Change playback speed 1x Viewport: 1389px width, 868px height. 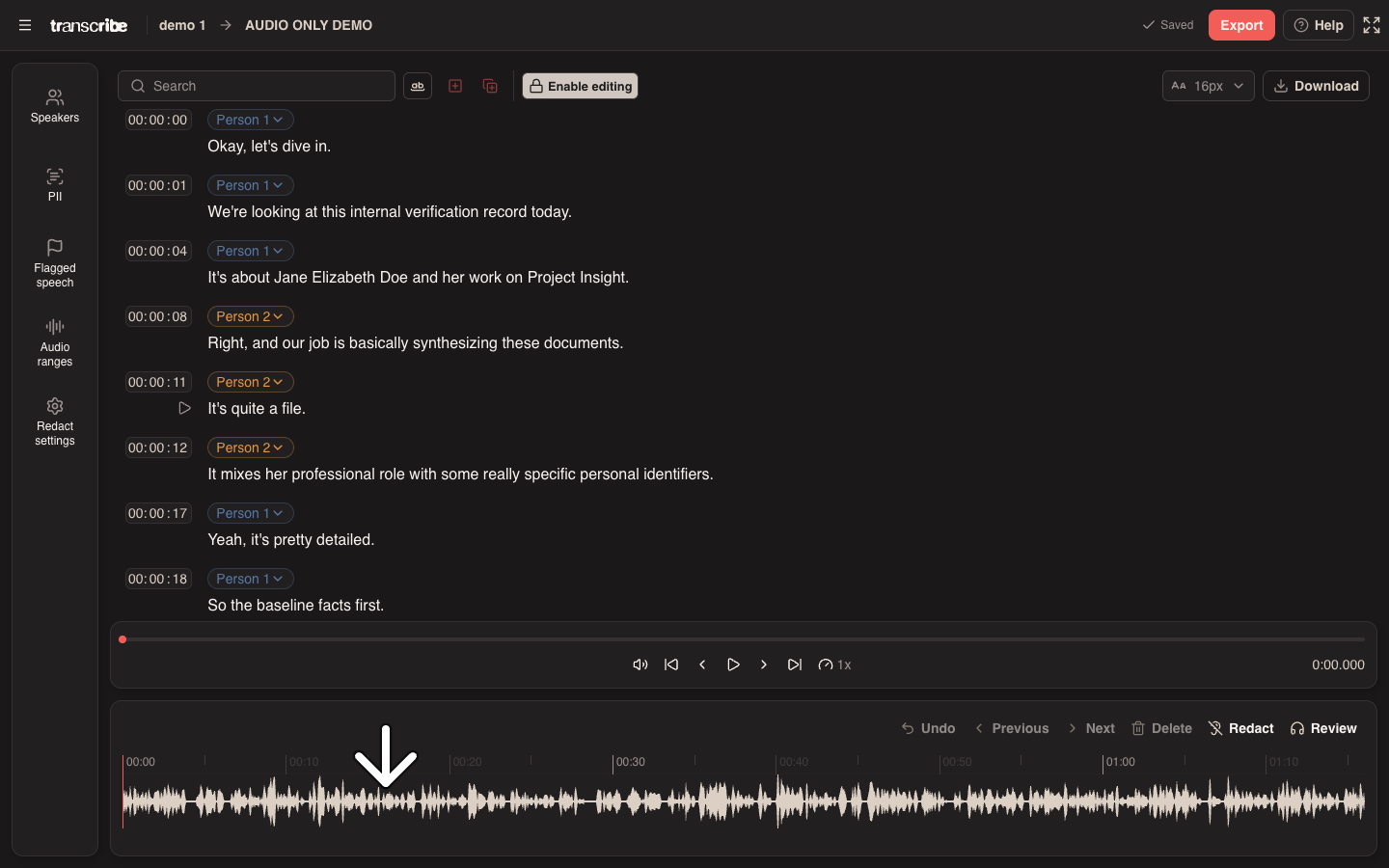834,665
